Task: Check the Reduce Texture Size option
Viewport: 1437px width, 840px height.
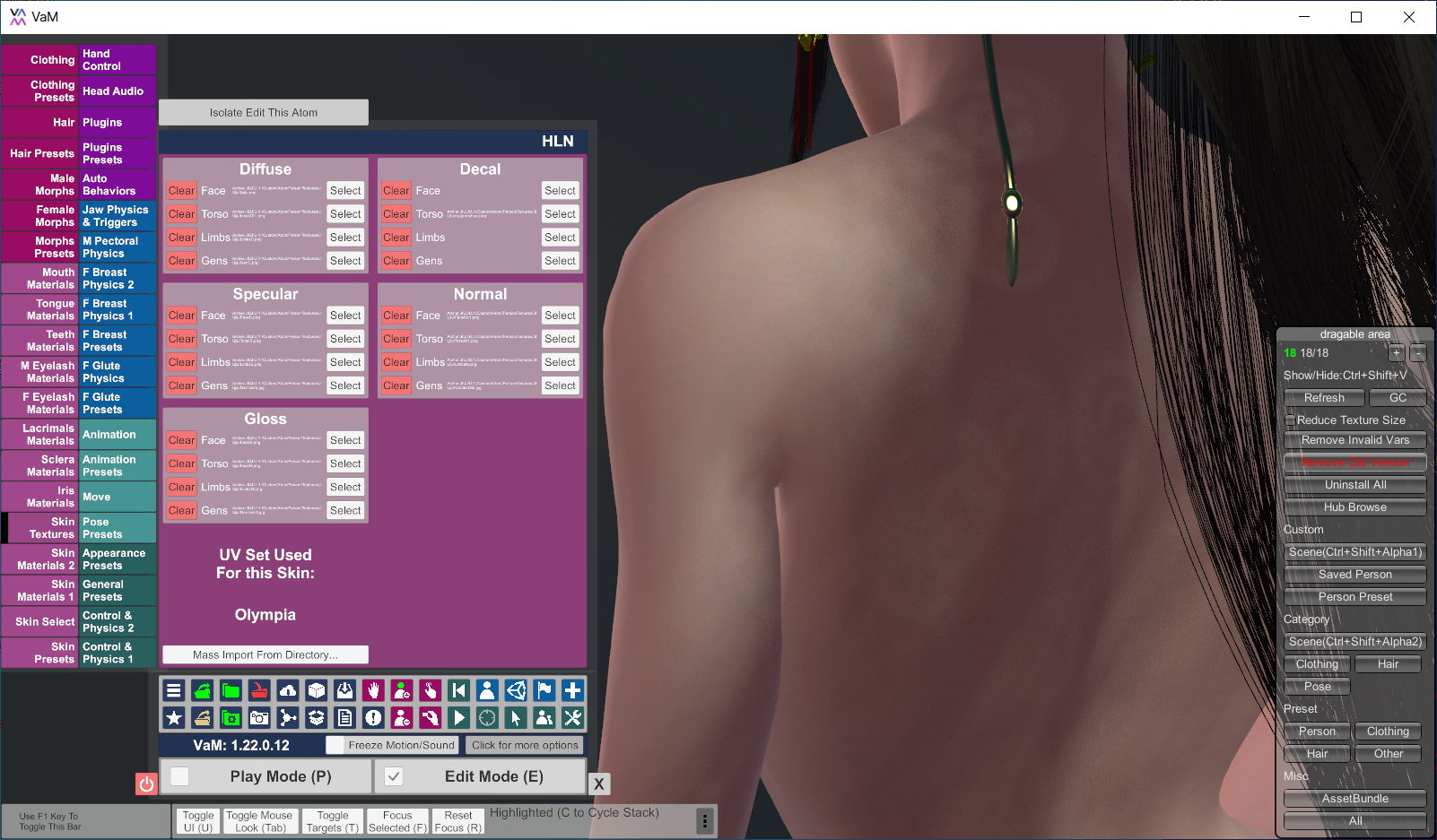Action: (x=1290, y=420)
